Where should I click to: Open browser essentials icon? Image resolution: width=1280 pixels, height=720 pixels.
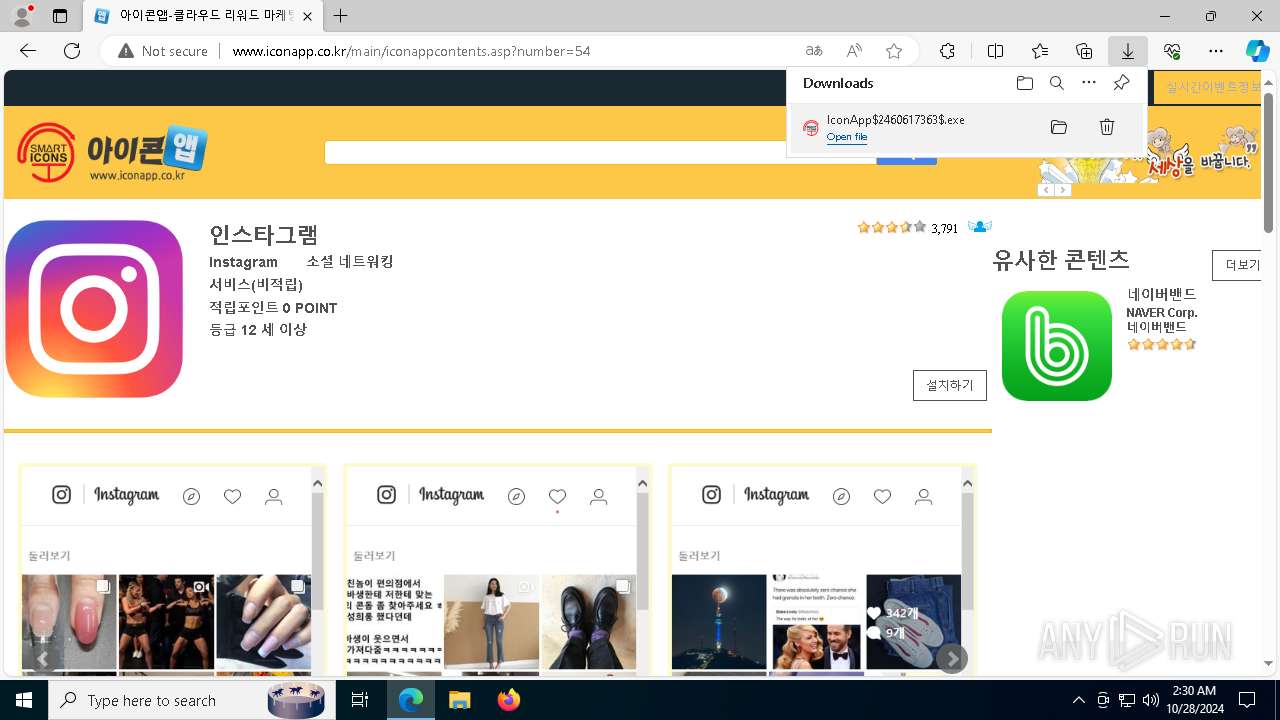click(x=1172, y=51)
